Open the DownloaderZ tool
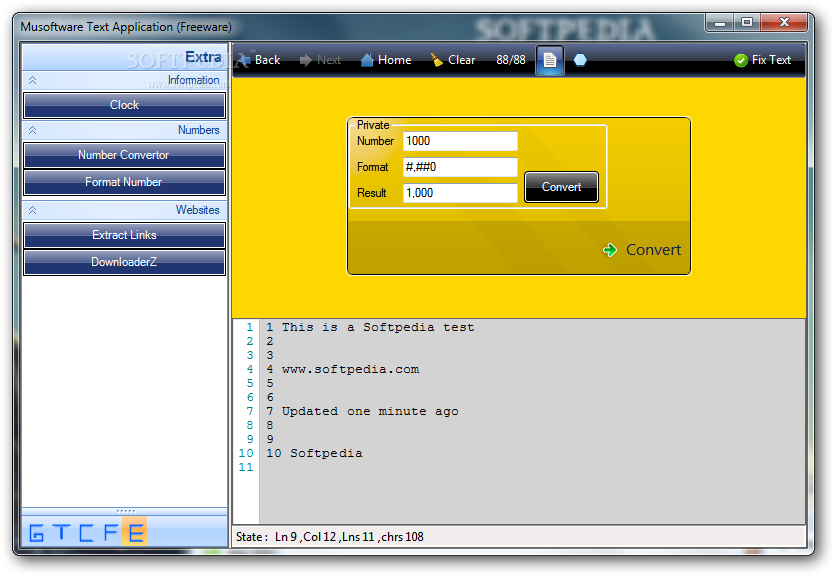 point(124,262)
